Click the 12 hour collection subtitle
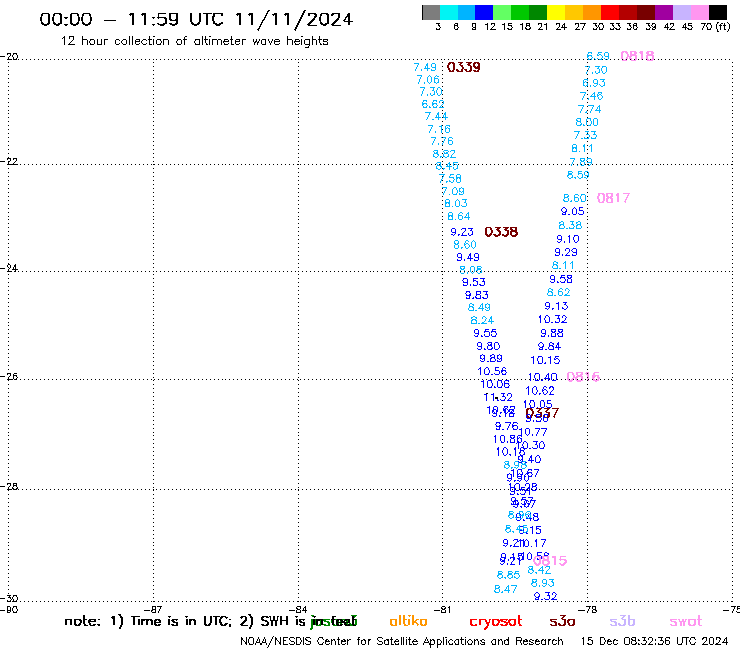The image size is (740, 650). tap(194, 42)
